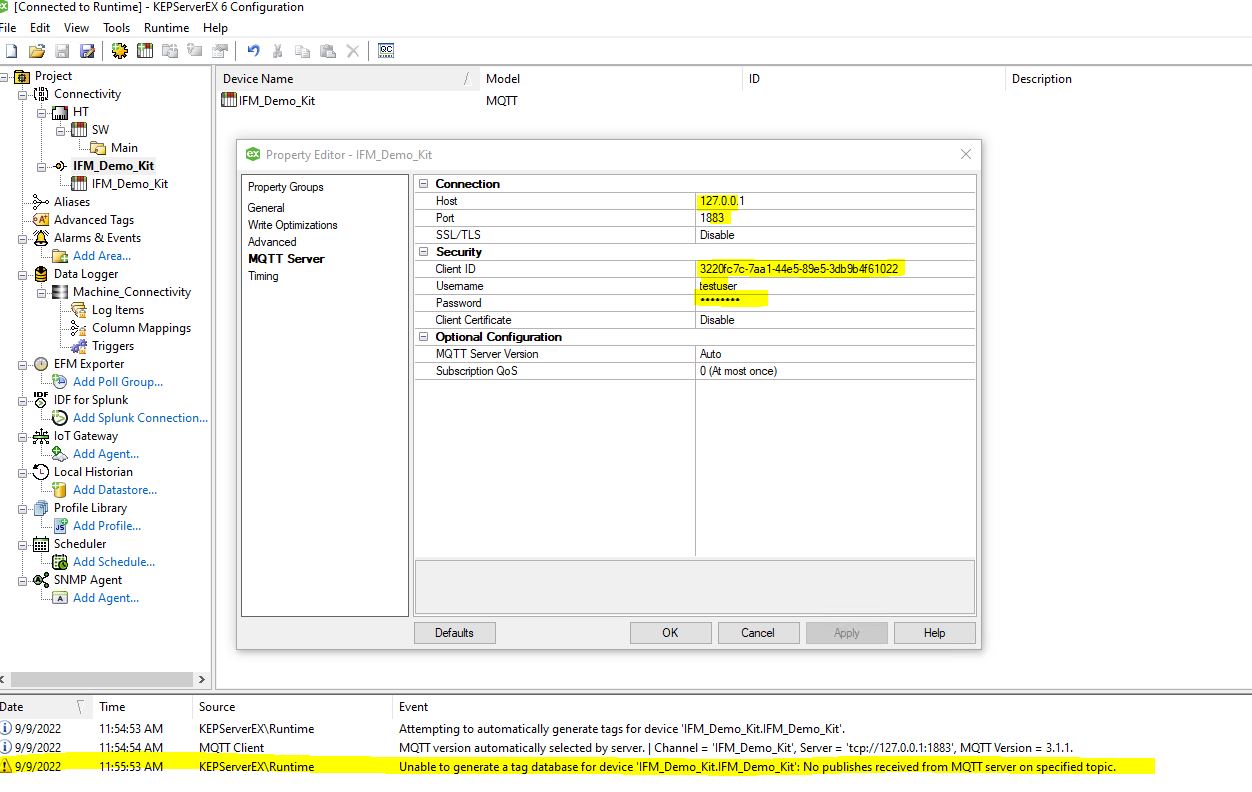
Task: Click the Password value field
Action: 835,303
